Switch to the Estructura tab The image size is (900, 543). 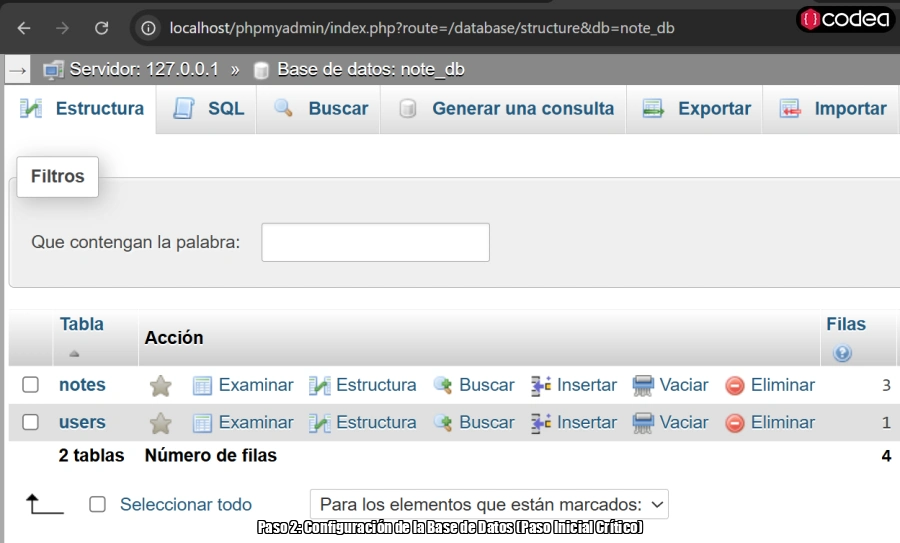(x=82, y=108)
